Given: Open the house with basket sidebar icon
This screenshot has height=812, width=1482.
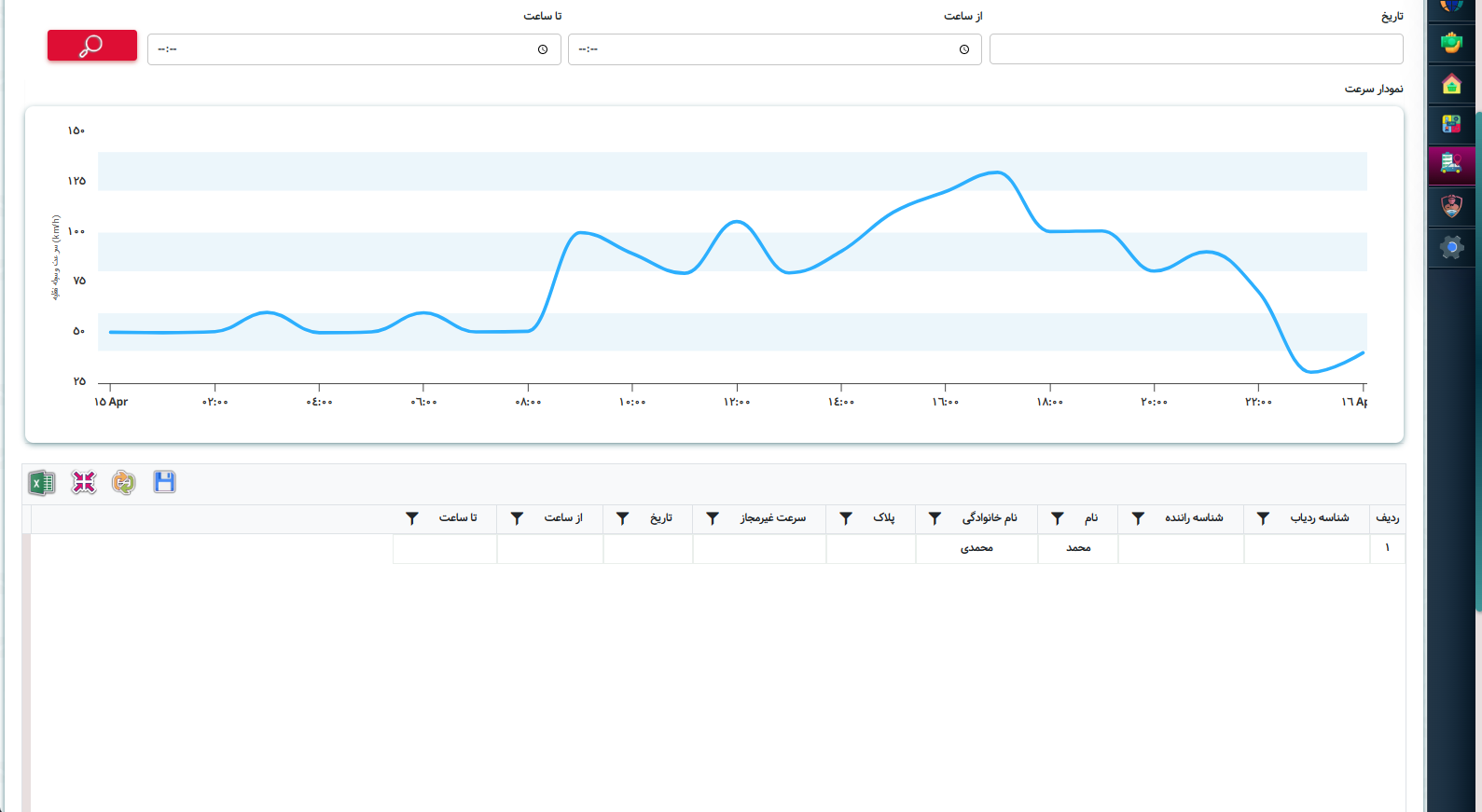Looking at the screenshot, I should tap(1451, 85).
